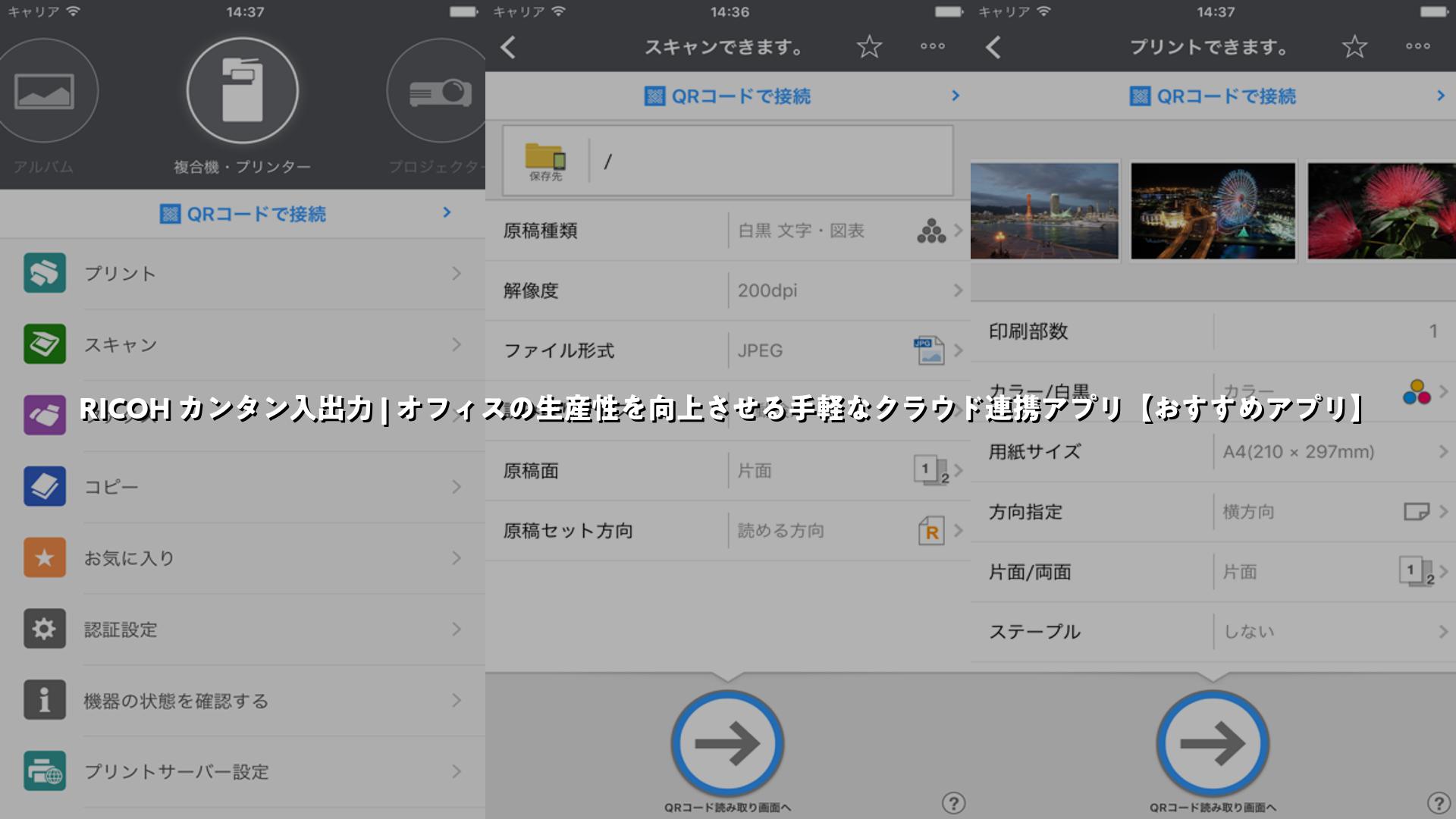Expand 用紙サイズ A4 setting

(x=1213, y=452)
